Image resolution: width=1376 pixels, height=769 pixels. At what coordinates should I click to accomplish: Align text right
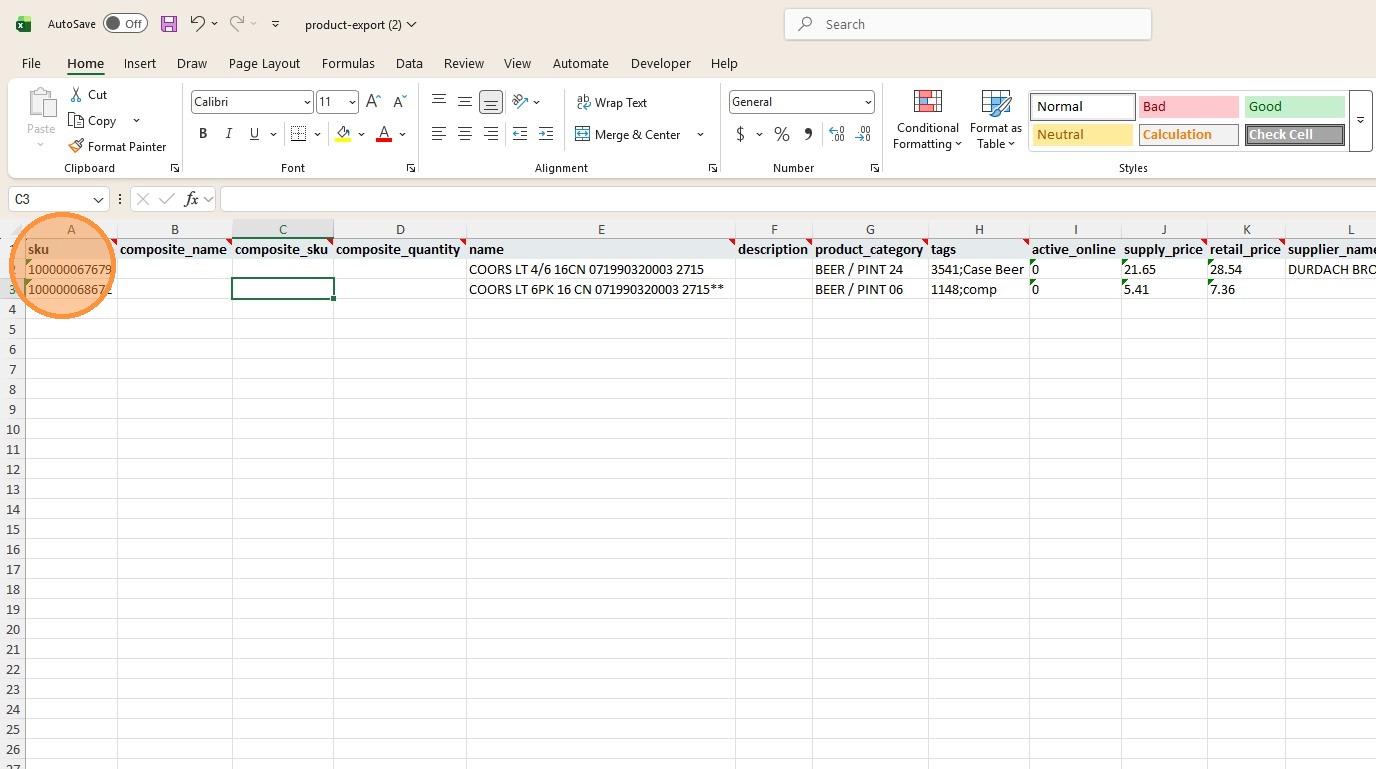coord(491,134)
